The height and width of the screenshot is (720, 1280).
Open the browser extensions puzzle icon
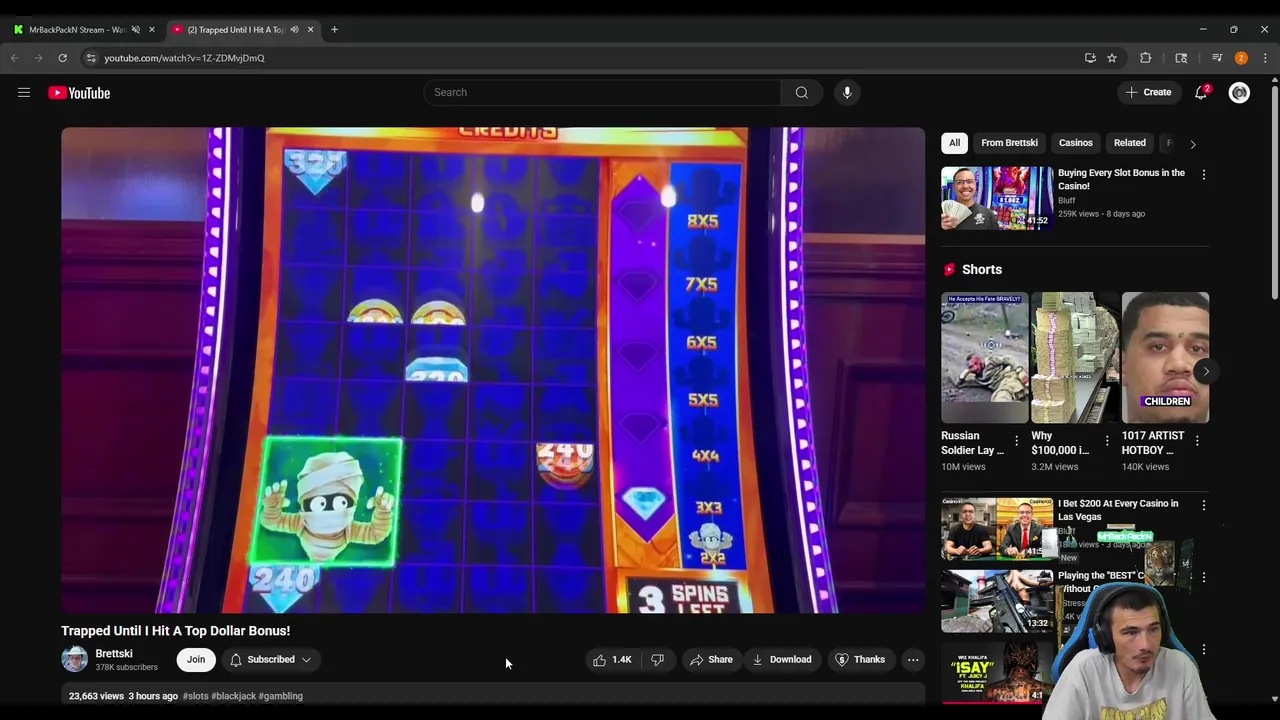[x=1146, y=58]
